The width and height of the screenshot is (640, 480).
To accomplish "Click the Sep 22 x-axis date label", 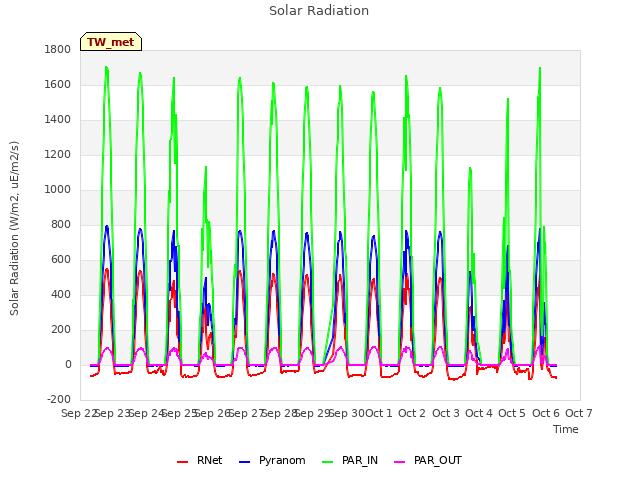I will coord(79,413).
